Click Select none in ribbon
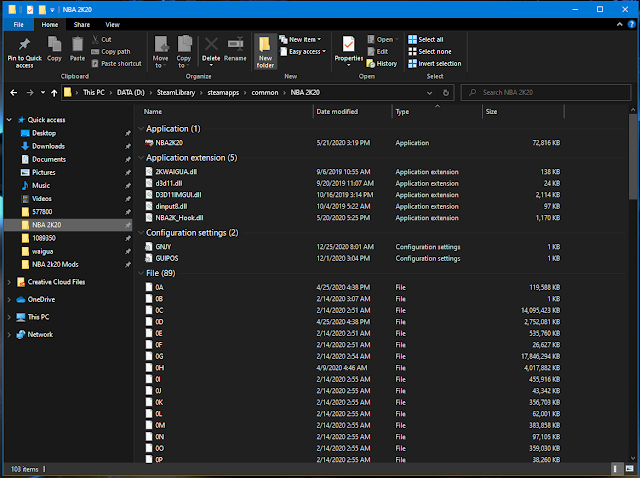Image resolution: width=640 pixels, height=478 pixels. pyautogui.click(x=430, y=51)
